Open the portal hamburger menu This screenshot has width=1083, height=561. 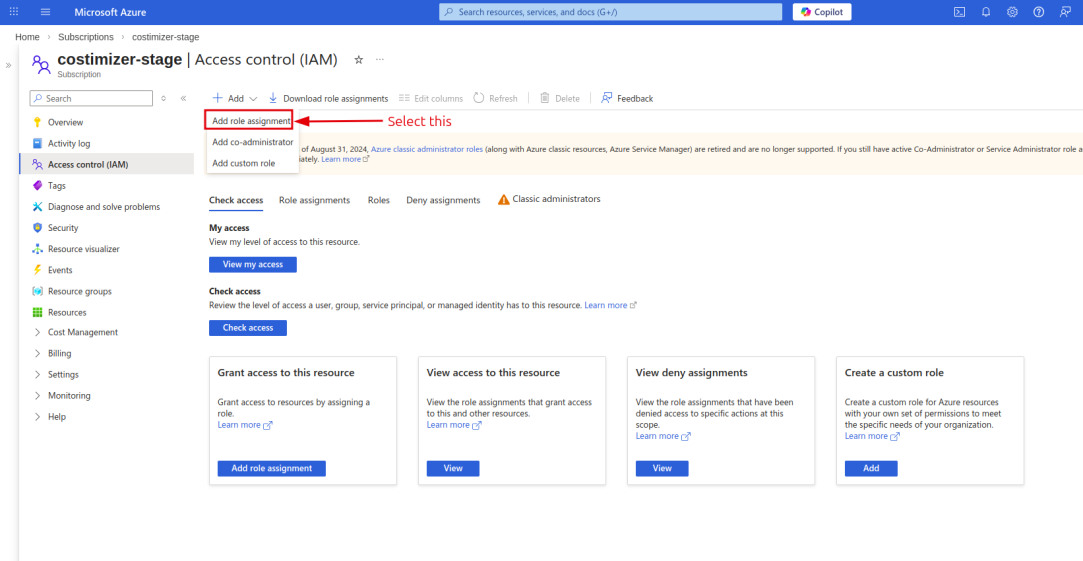click(x=46, y=12)
